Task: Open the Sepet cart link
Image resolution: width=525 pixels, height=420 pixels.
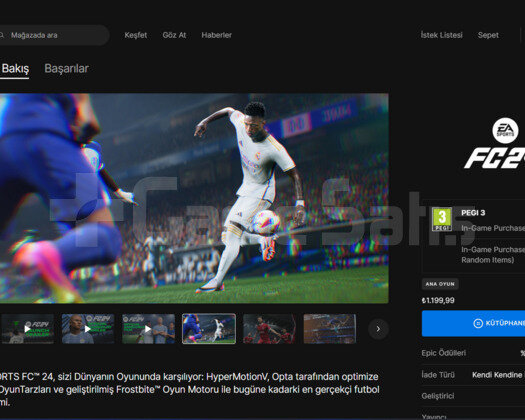Action: pos(488,35)
